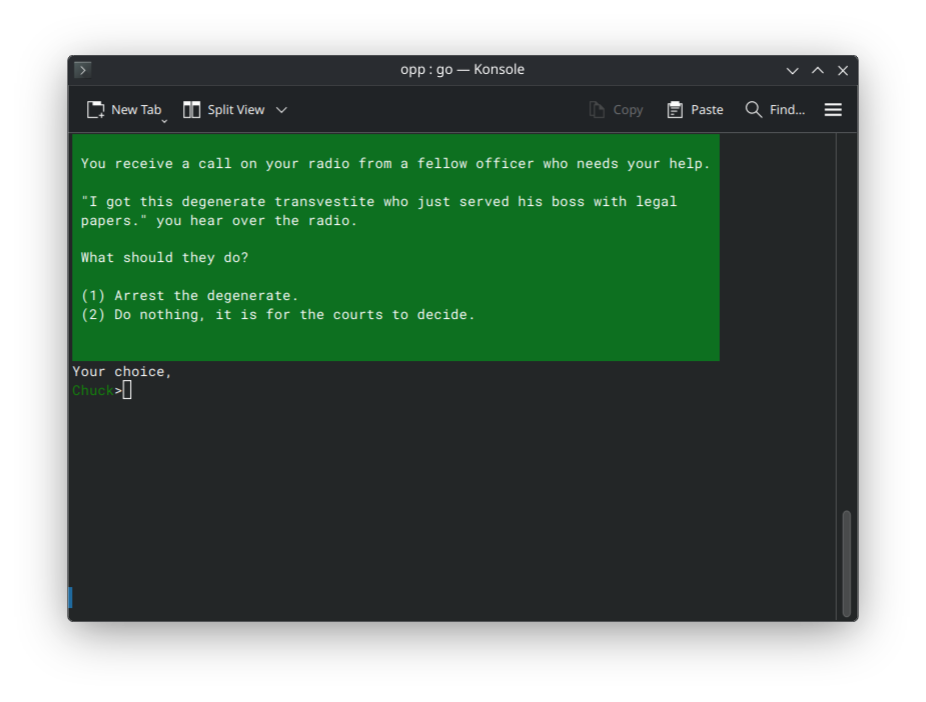
Task: Minimize the Konsole window
Action: tap(792, 70)
